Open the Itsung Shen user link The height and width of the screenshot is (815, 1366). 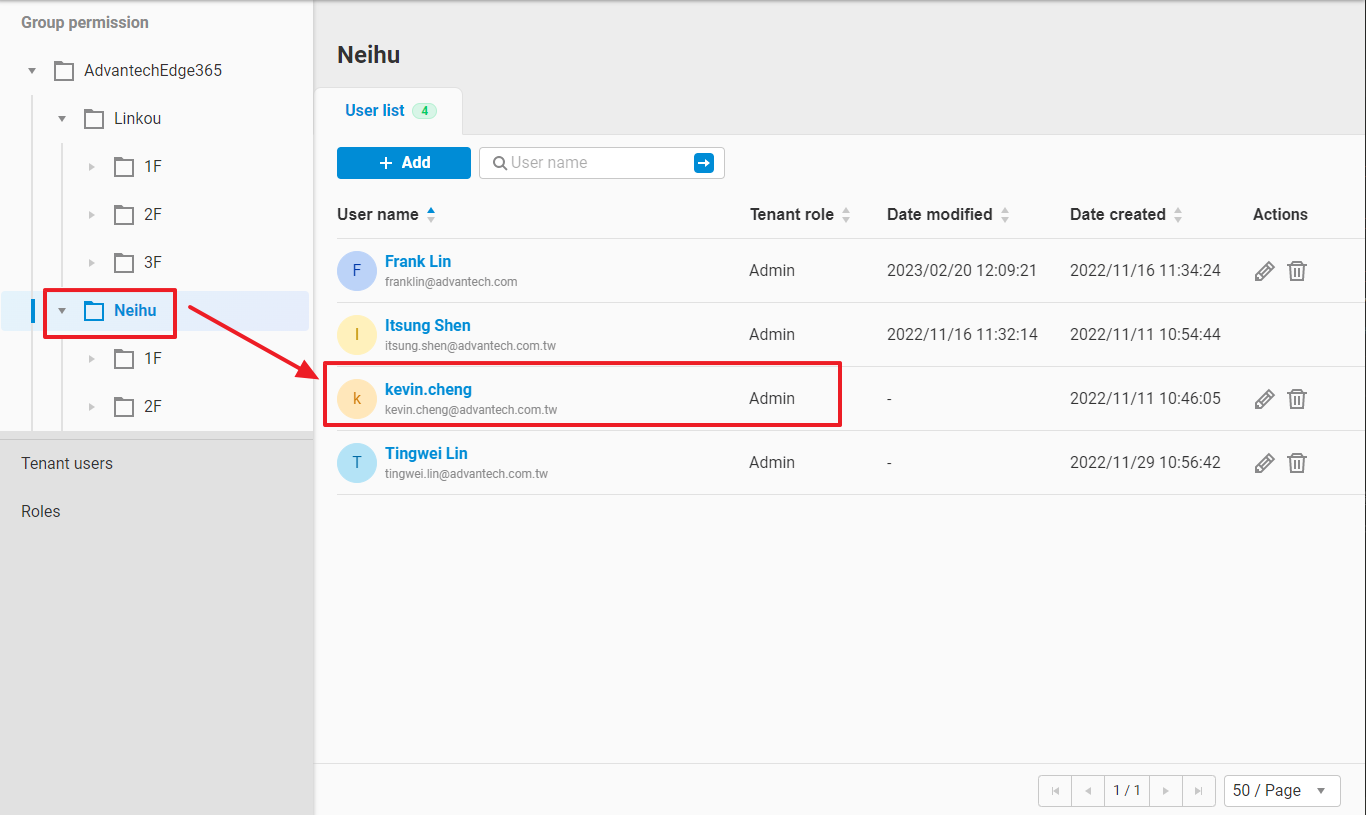pos(427,325)
